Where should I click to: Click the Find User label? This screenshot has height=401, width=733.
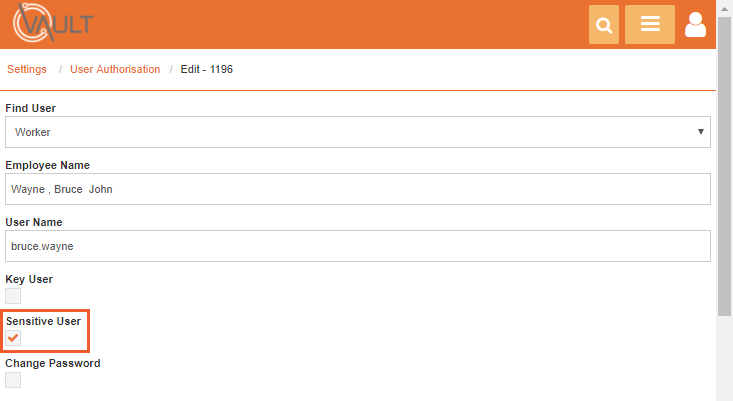point(30,108)
